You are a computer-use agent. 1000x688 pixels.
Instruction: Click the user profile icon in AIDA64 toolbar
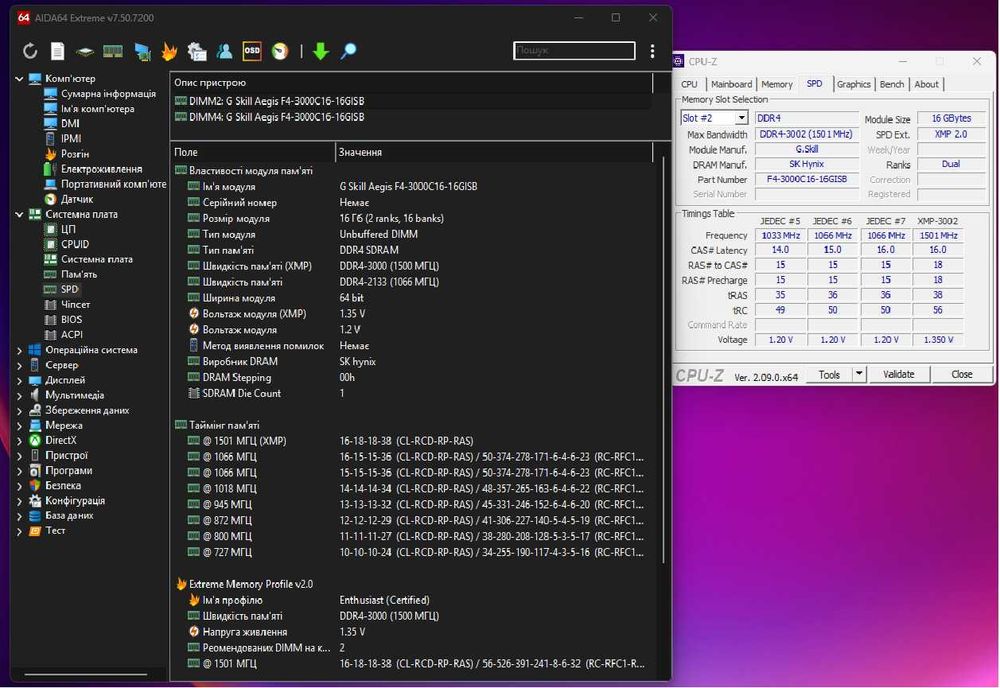point(224,51)
